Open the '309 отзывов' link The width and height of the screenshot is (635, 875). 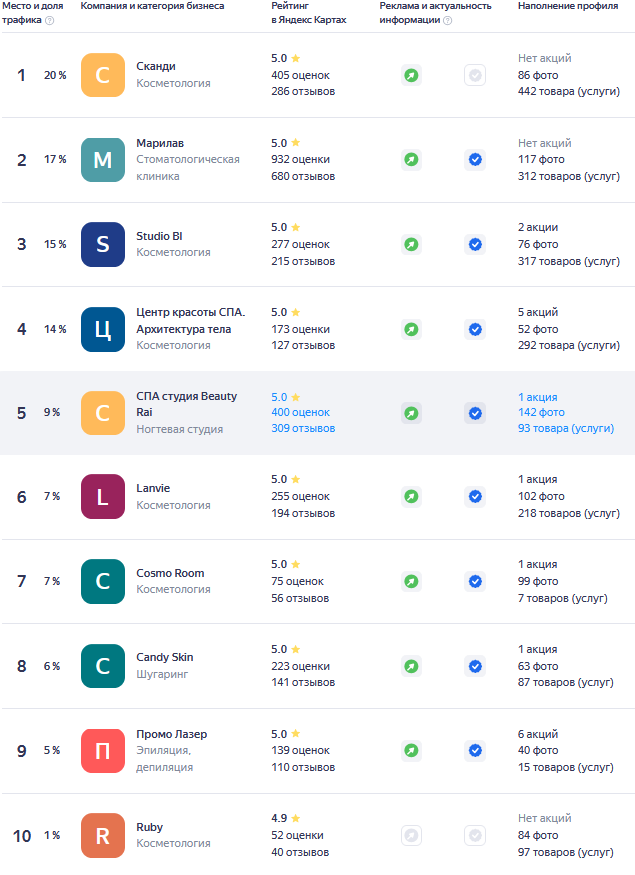click(303, 429)
